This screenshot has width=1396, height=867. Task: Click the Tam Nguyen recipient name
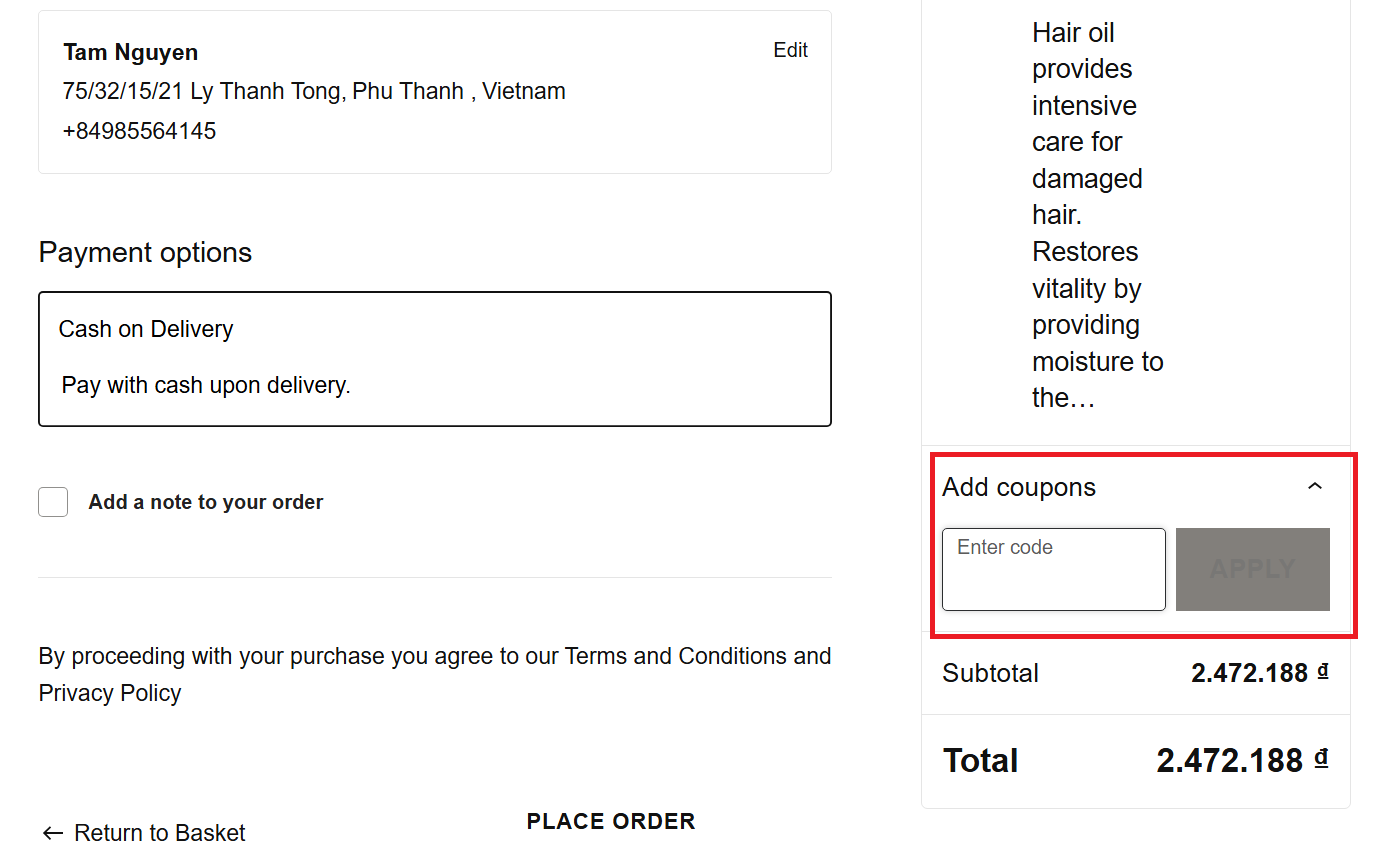(x=130, y=52)
